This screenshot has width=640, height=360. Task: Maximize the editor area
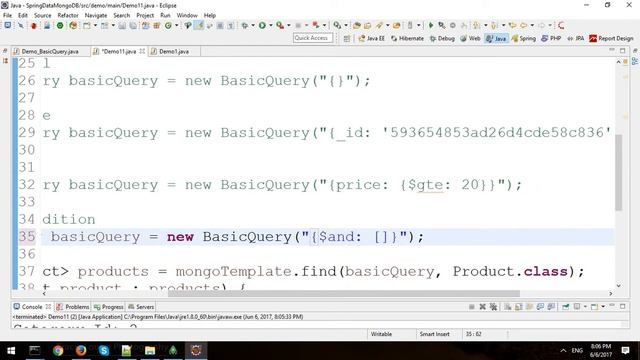tap(622, 51)
